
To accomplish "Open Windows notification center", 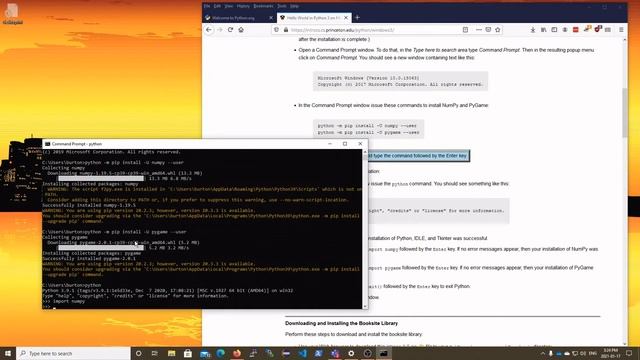I will click(629, 353).
